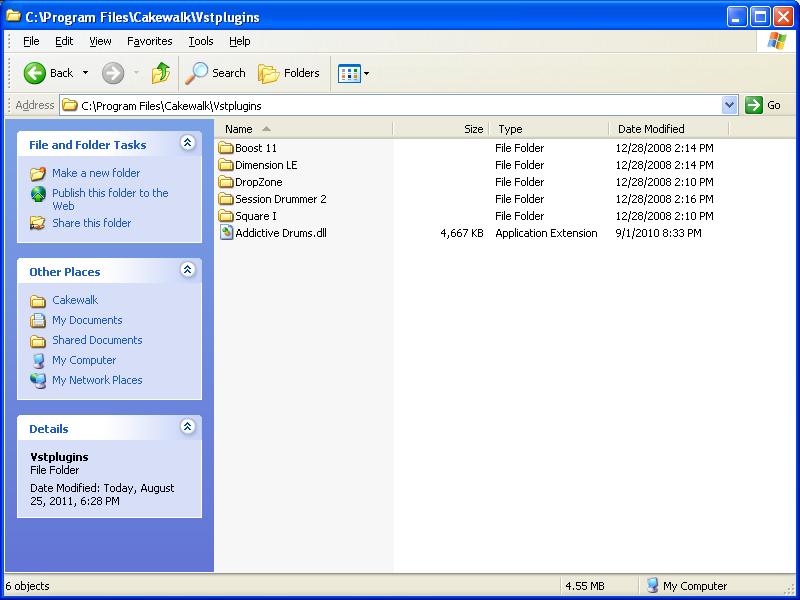Open the Back button history dropdown

coord(85,73)
